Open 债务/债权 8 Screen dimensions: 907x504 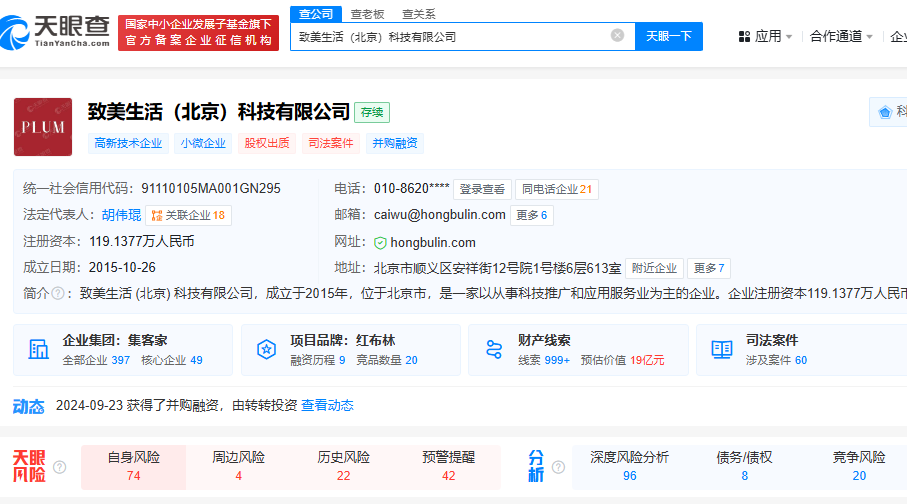(744, 467)
